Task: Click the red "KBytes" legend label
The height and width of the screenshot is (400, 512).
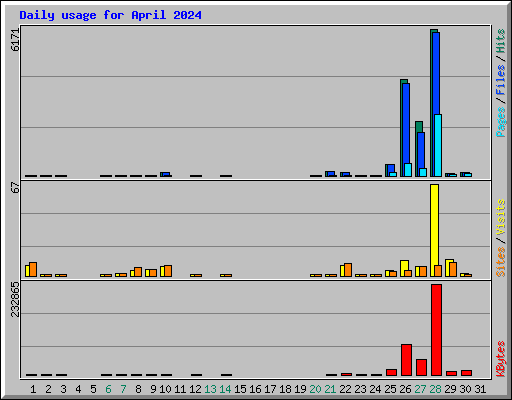Action: click(x=501, y=359)
